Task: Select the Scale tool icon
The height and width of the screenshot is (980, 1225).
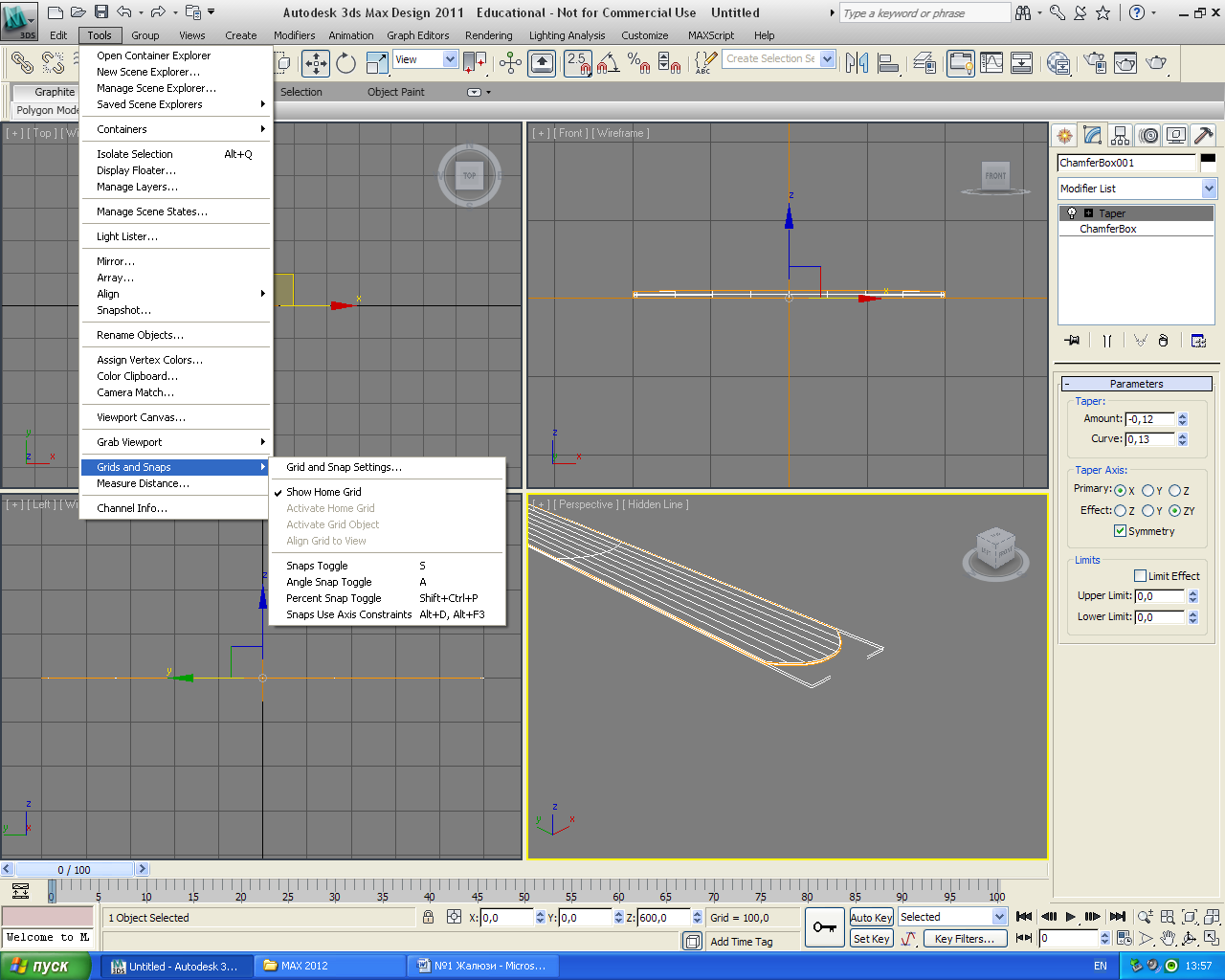Action: point(377,63)
